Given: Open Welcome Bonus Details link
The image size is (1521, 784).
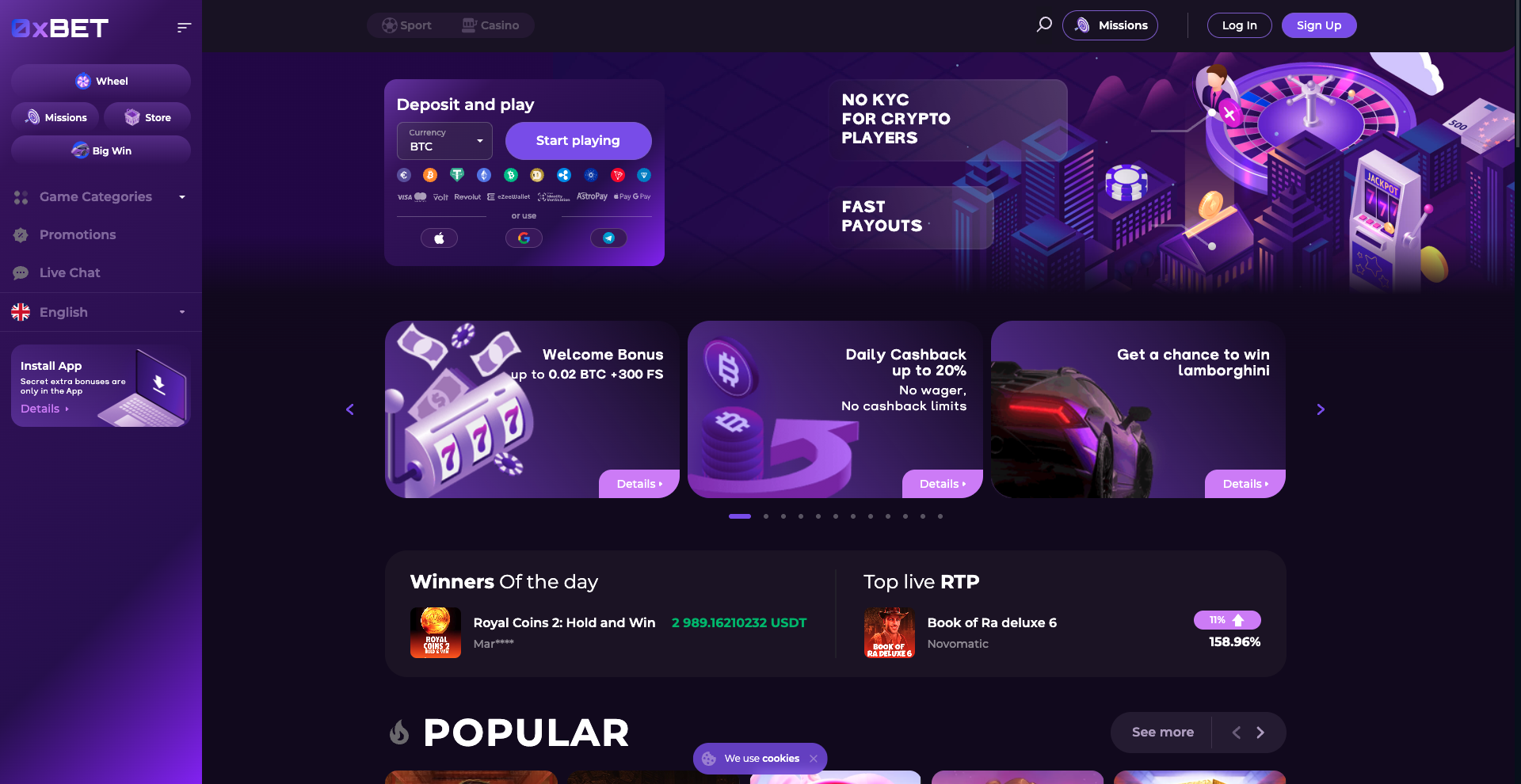Looking at the screenshot, I should [x=639, y=484].
